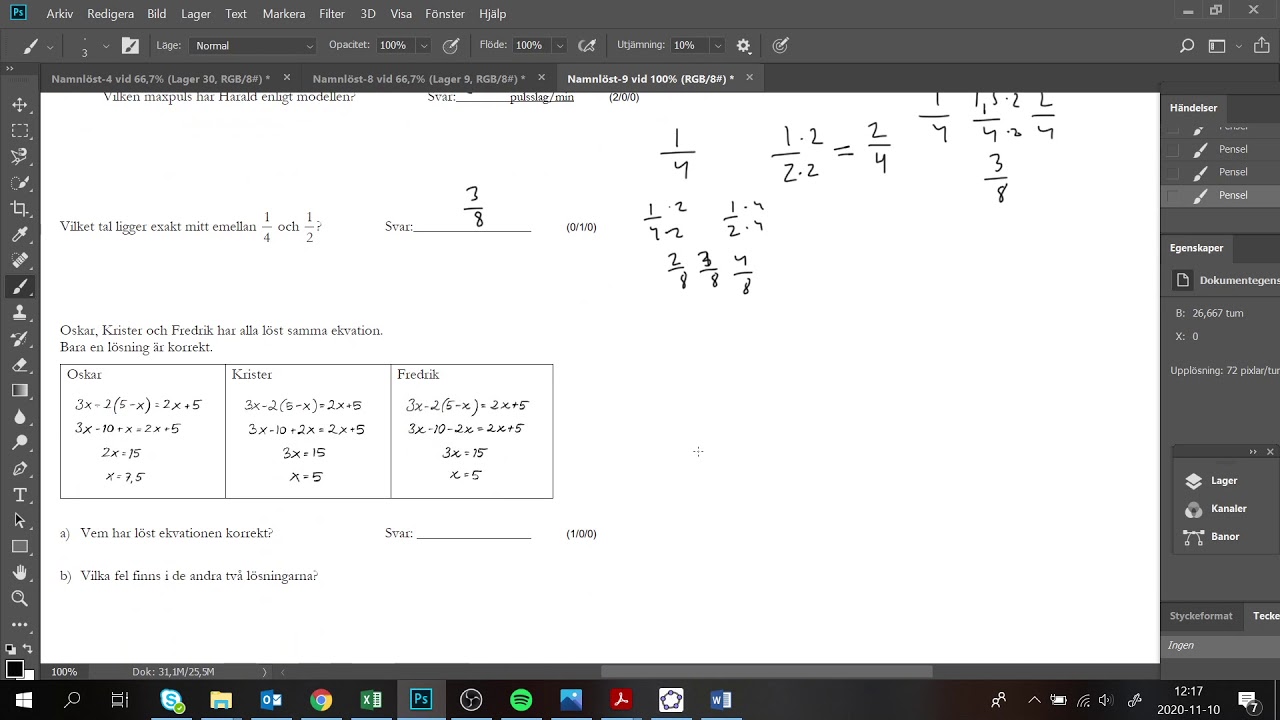Toggle history state checkbox on second-last Pensel row
The width and height of the screenshot is (1280, 720).
(x=1173, y=173)
